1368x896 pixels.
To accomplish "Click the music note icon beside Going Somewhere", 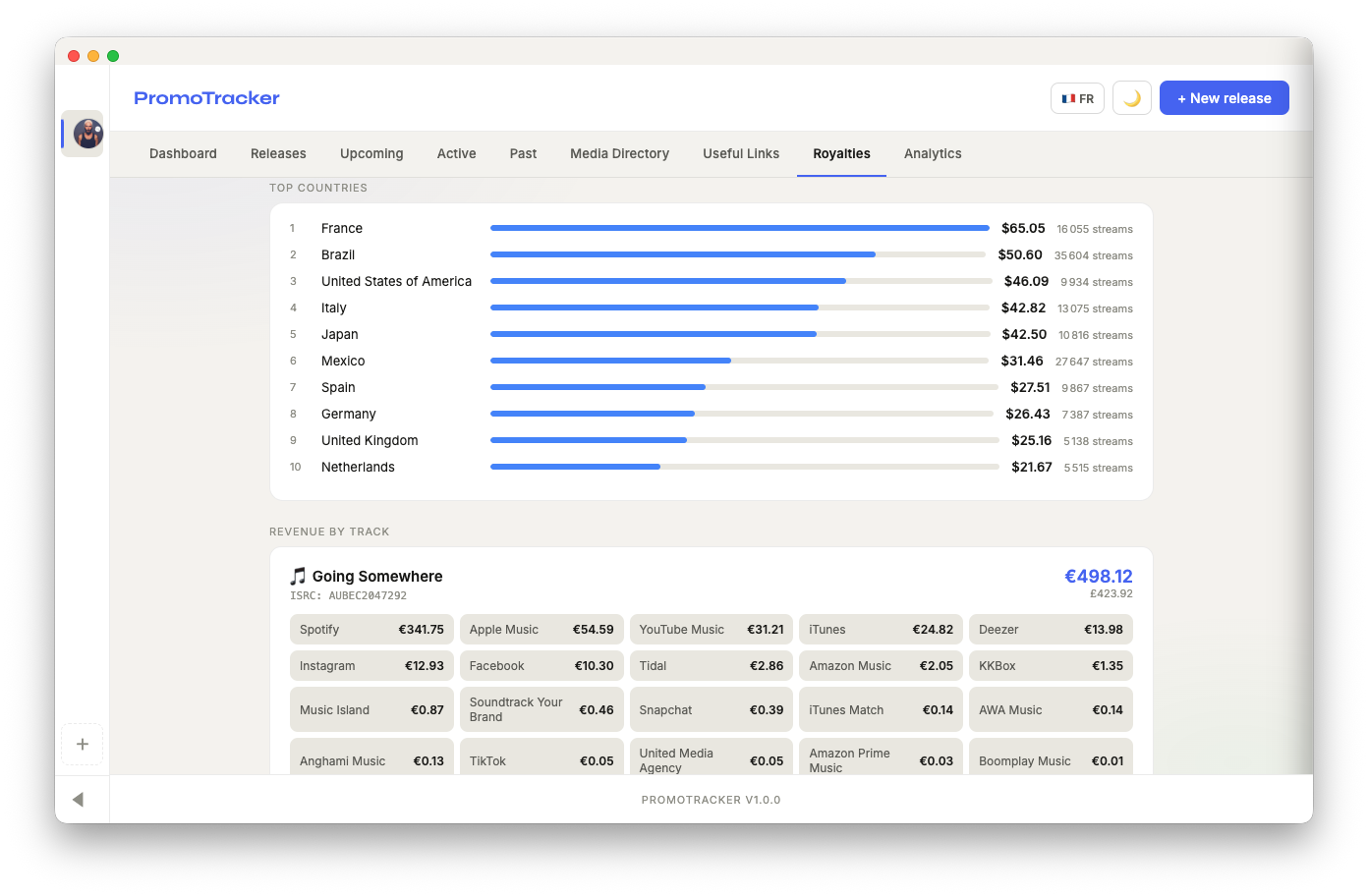I will click(298, 577).
